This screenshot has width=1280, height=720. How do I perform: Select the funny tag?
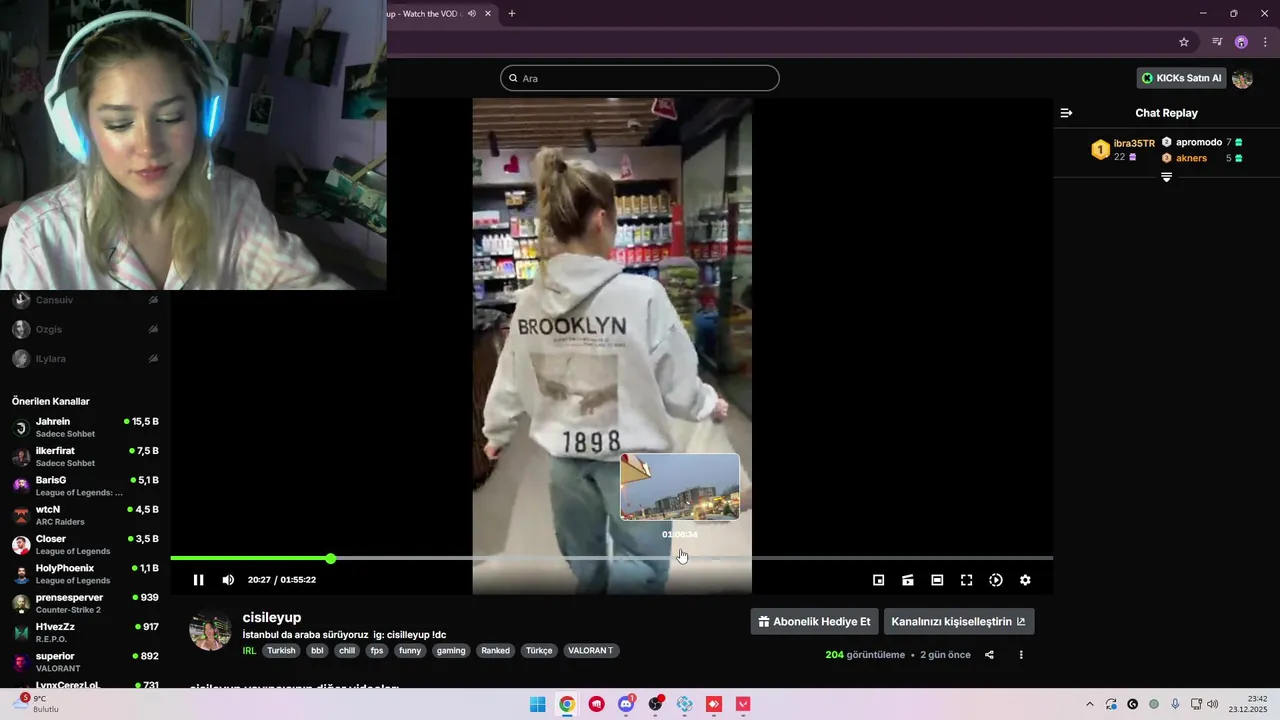(410, 650)
